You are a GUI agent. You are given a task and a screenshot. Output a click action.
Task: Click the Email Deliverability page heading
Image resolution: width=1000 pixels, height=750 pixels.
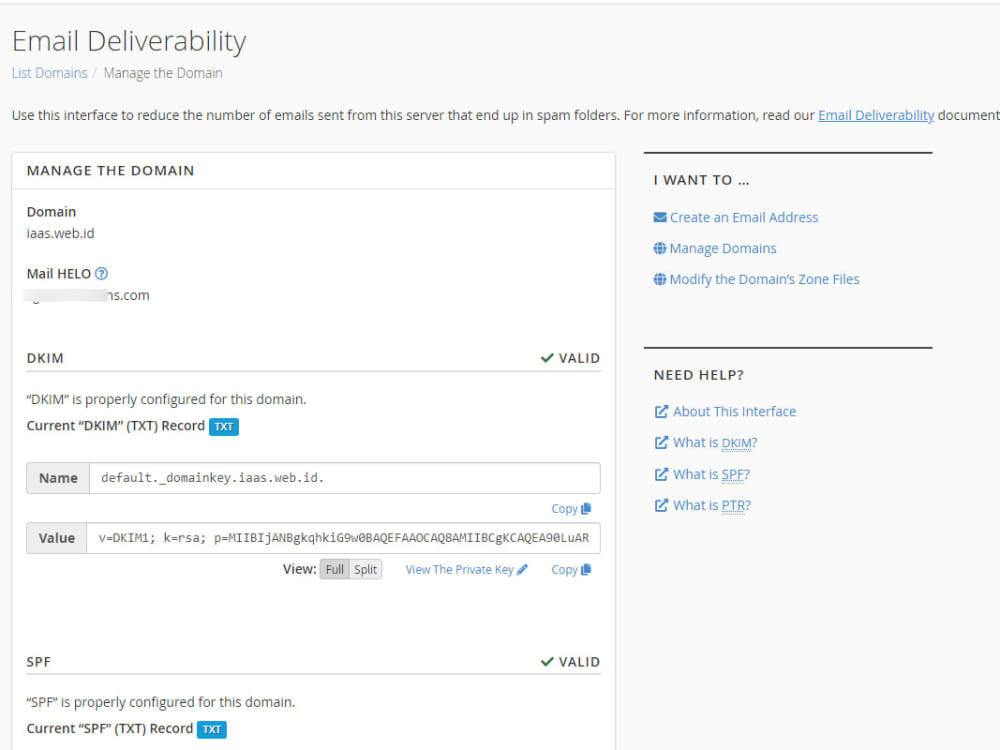(129, 41)
